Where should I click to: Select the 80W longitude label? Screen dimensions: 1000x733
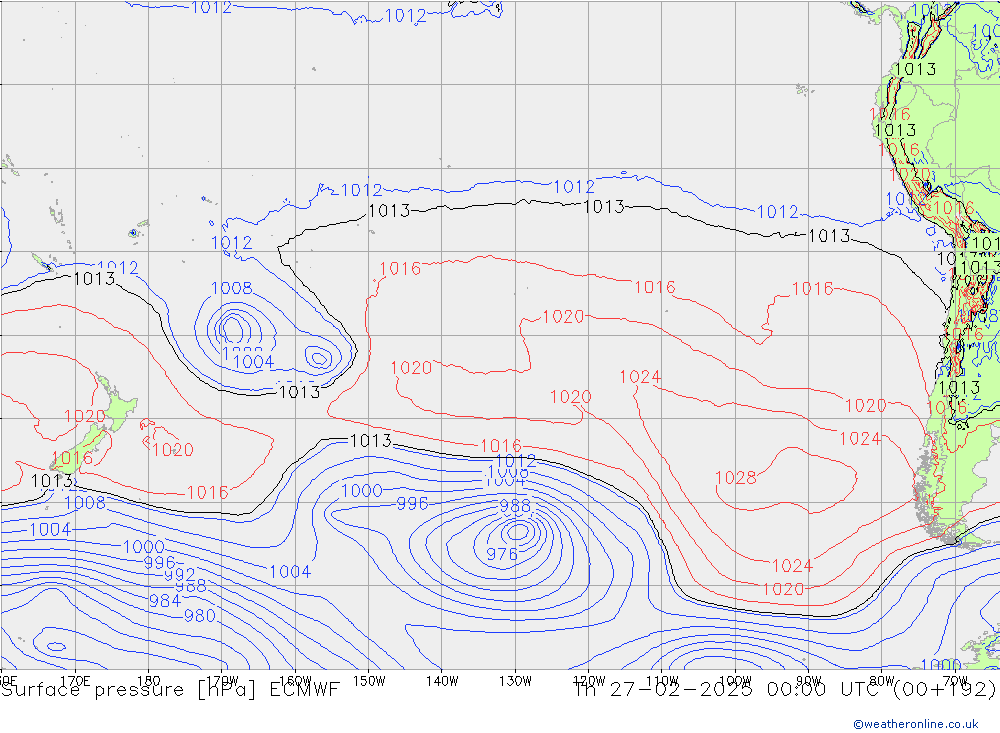(882, 681)
